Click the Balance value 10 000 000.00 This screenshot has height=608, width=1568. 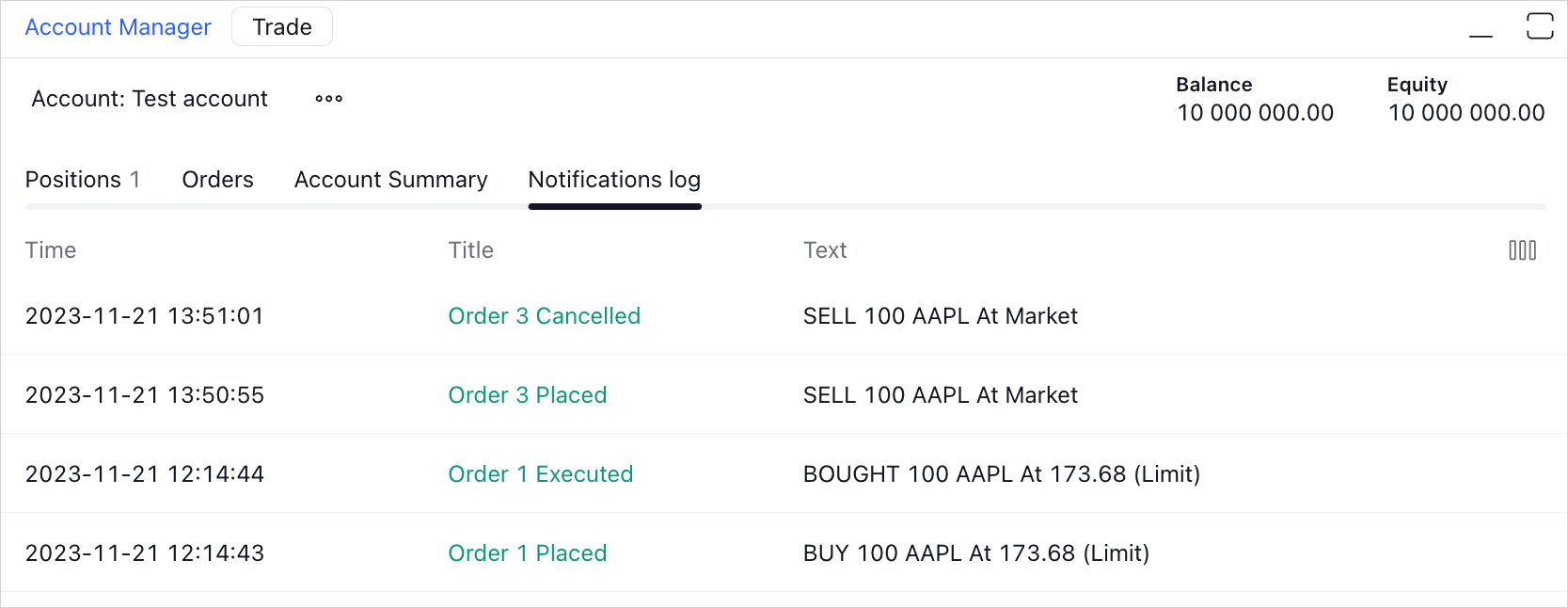[1255, 112]
